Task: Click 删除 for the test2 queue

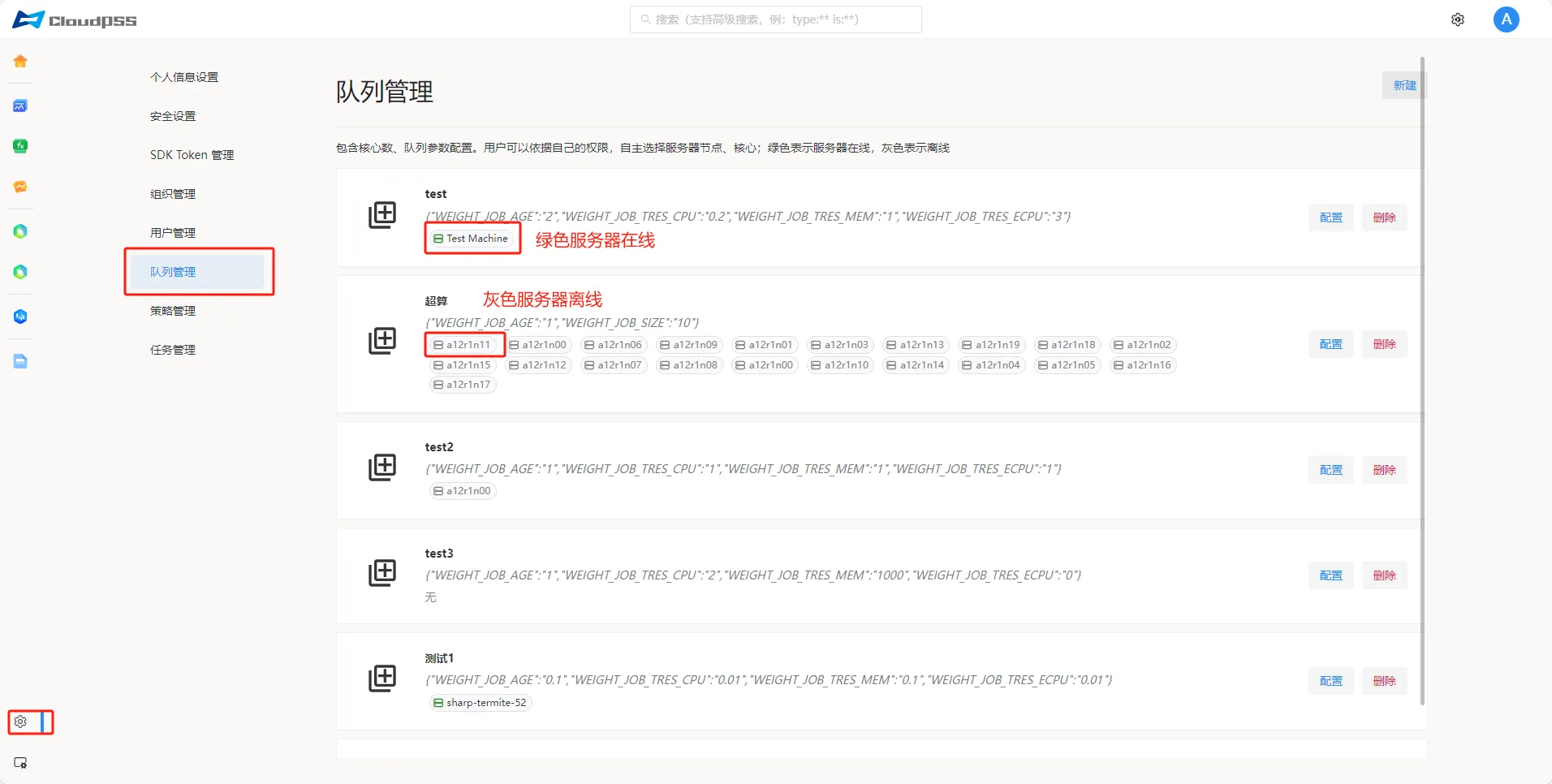Action: pyautogui.click(x=1385, y=470)
